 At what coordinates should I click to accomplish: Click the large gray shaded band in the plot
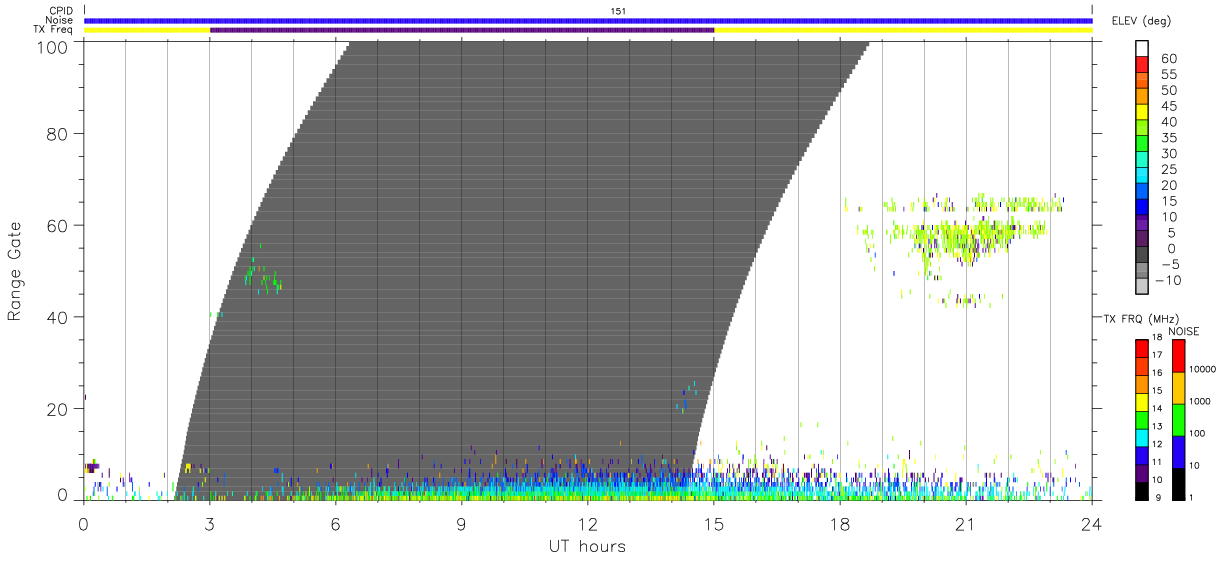pos(520,270)
